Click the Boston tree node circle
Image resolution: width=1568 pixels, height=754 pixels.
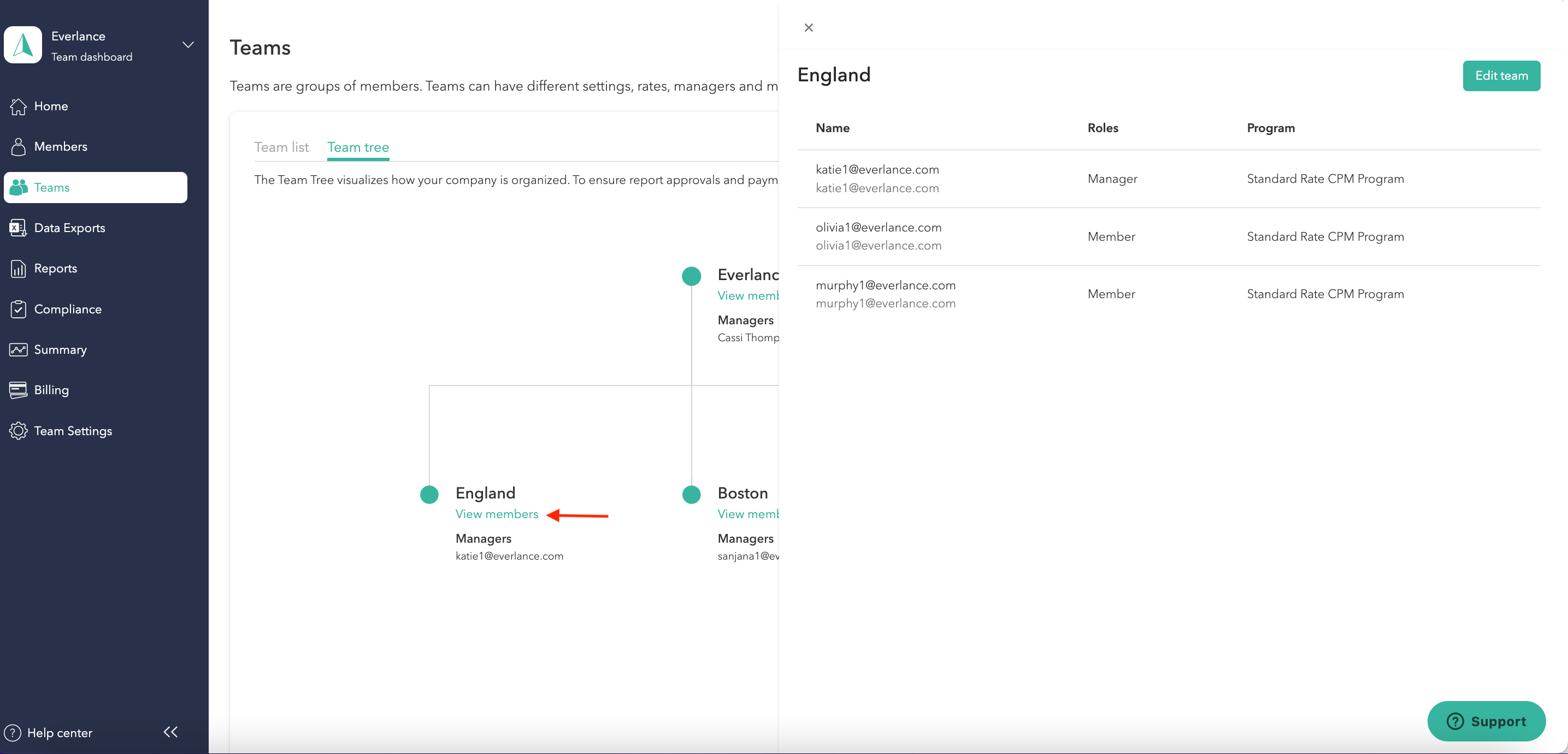pyautogui.click(x=692, y=494)
